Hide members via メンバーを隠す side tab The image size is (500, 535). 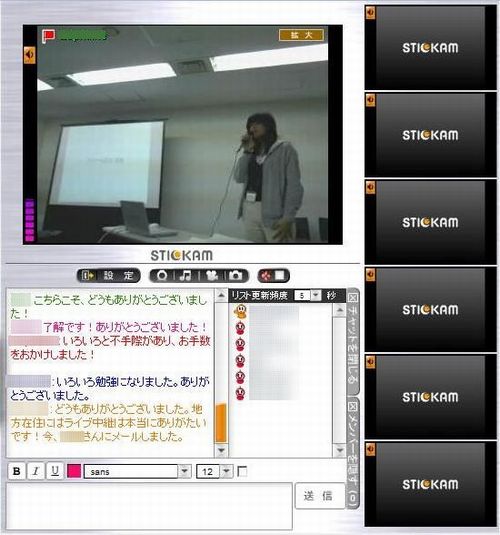pos(353,453)
